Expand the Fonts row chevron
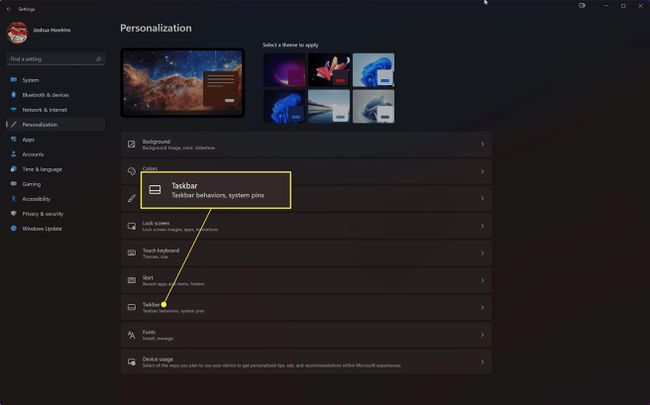 tap(483, 335)
